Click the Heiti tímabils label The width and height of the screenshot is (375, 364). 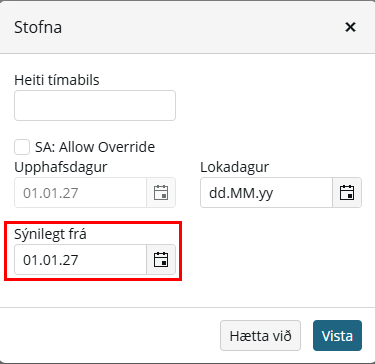point(57,80)
